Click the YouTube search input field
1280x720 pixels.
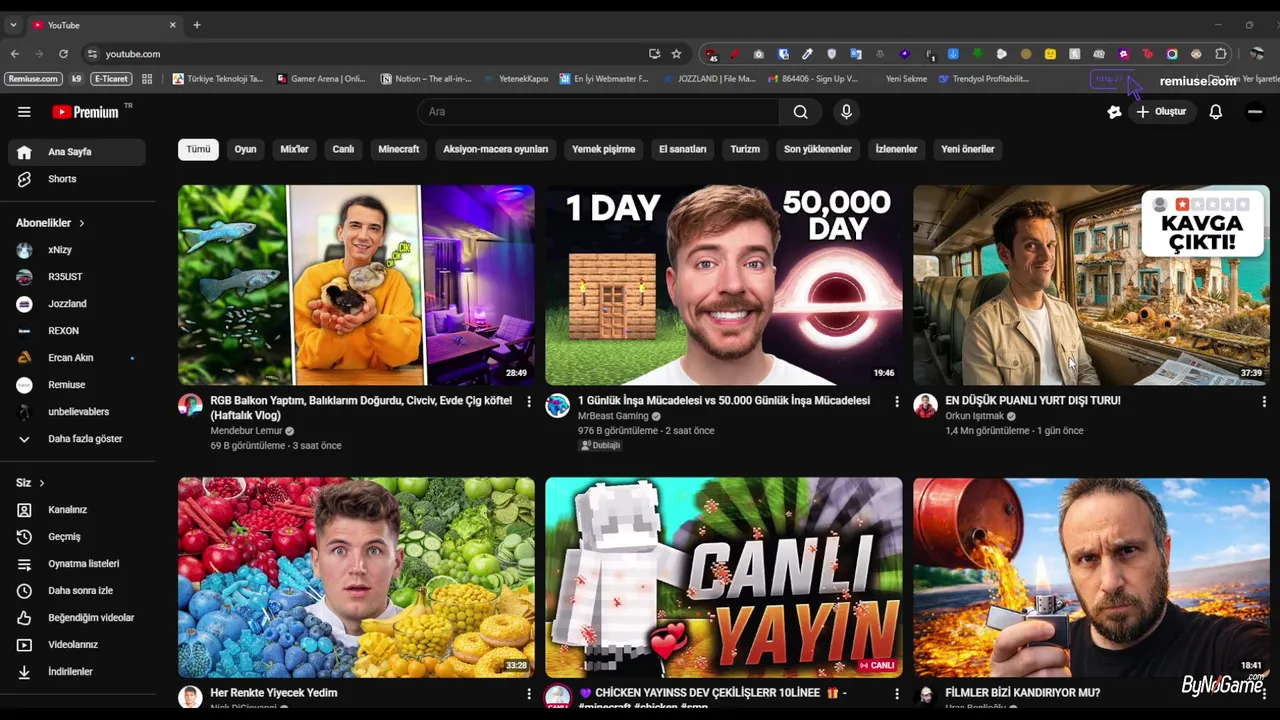pyautogui.click(x=598, y=112)
